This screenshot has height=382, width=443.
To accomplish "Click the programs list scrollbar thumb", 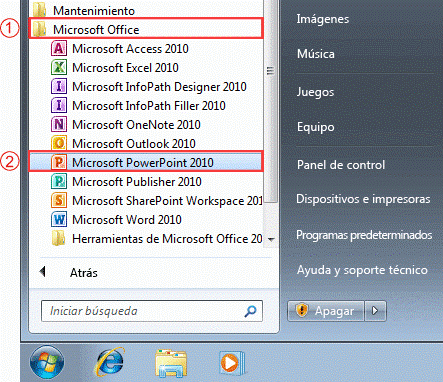I will coord(271,101).
